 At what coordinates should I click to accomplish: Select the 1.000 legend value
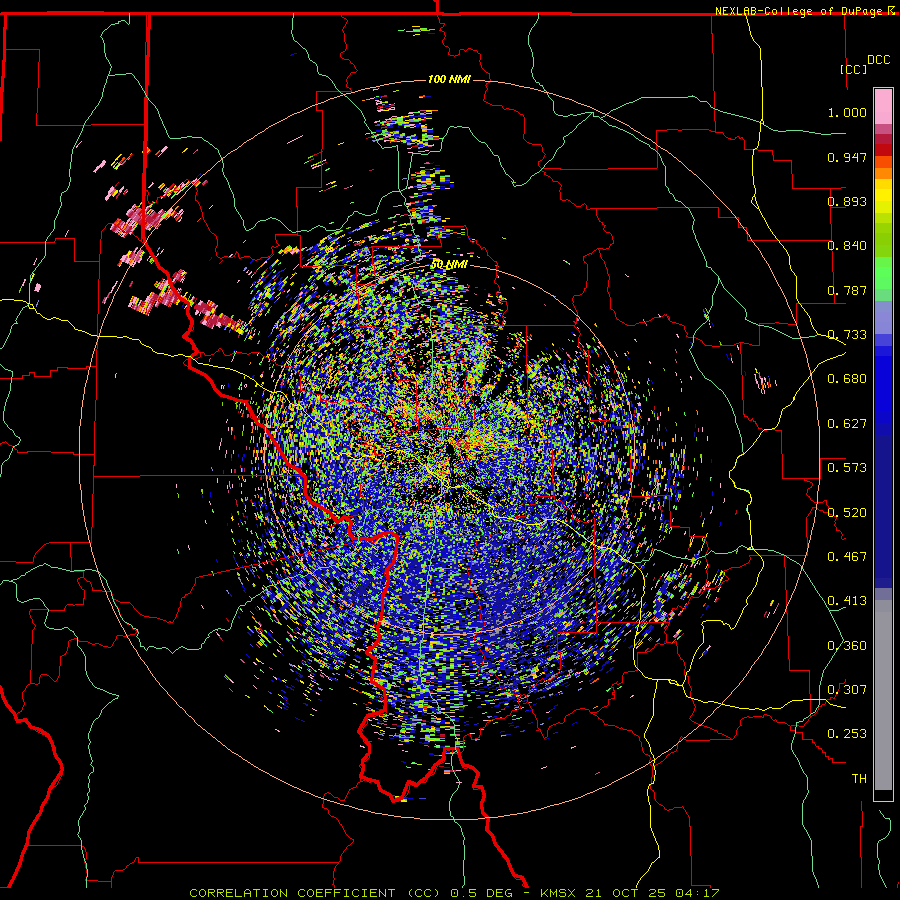click(x=847, y=112)
